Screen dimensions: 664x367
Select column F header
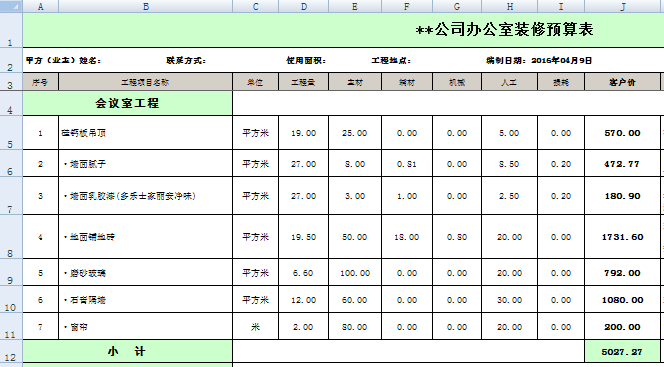(407, 6)
